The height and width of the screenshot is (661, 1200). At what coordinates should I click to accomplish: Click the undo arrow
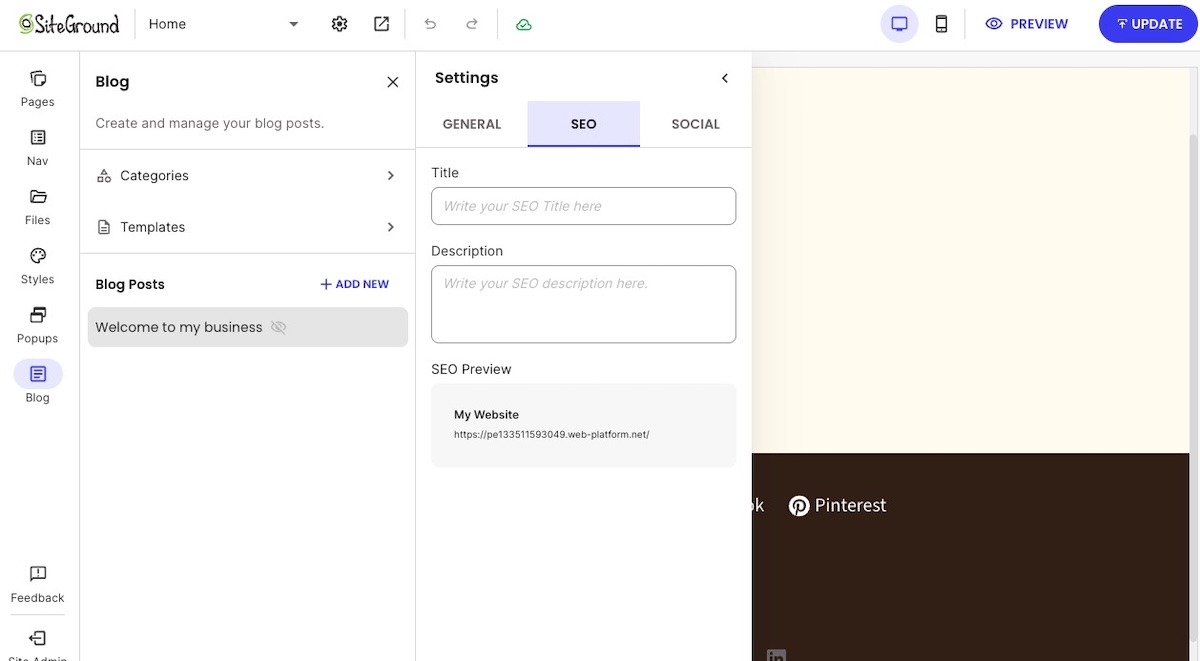click(430, 24)
